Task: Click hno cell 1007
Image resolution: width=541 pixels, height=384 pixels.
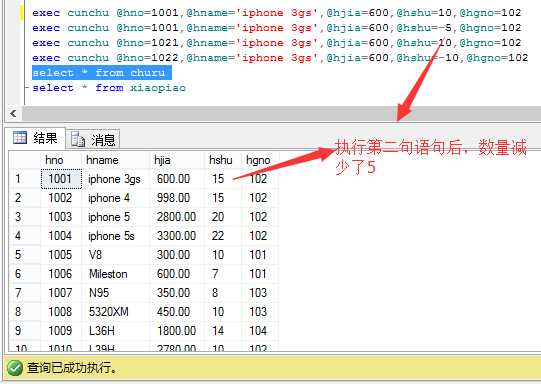Action: (60, 293)
